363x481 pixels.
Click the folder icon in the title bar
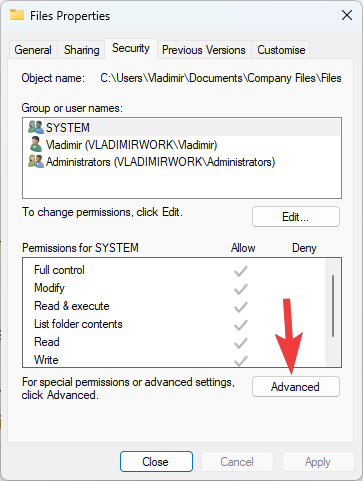pyautogui.click(x=17, y=15)
